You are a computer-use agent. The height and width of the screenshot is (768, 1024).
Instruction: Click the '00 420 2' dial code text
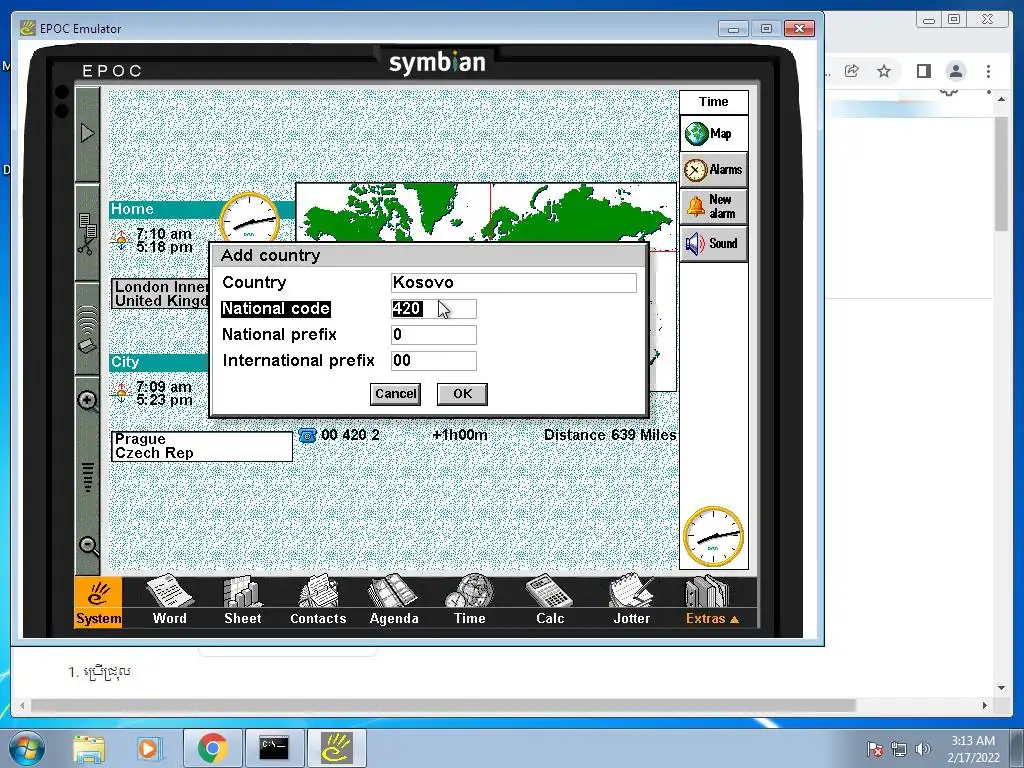pyautogui.click(x=350, y=435)
